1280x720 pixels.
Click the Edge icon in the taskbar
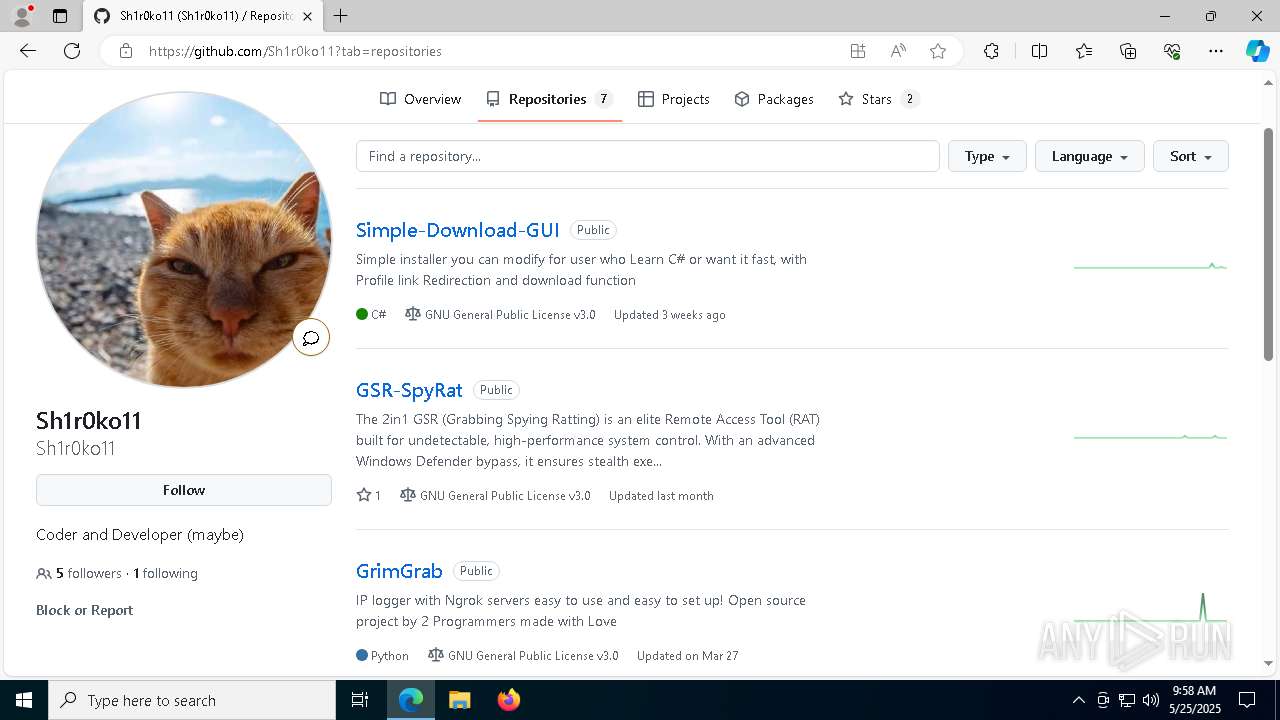click(x=411, y=700)
